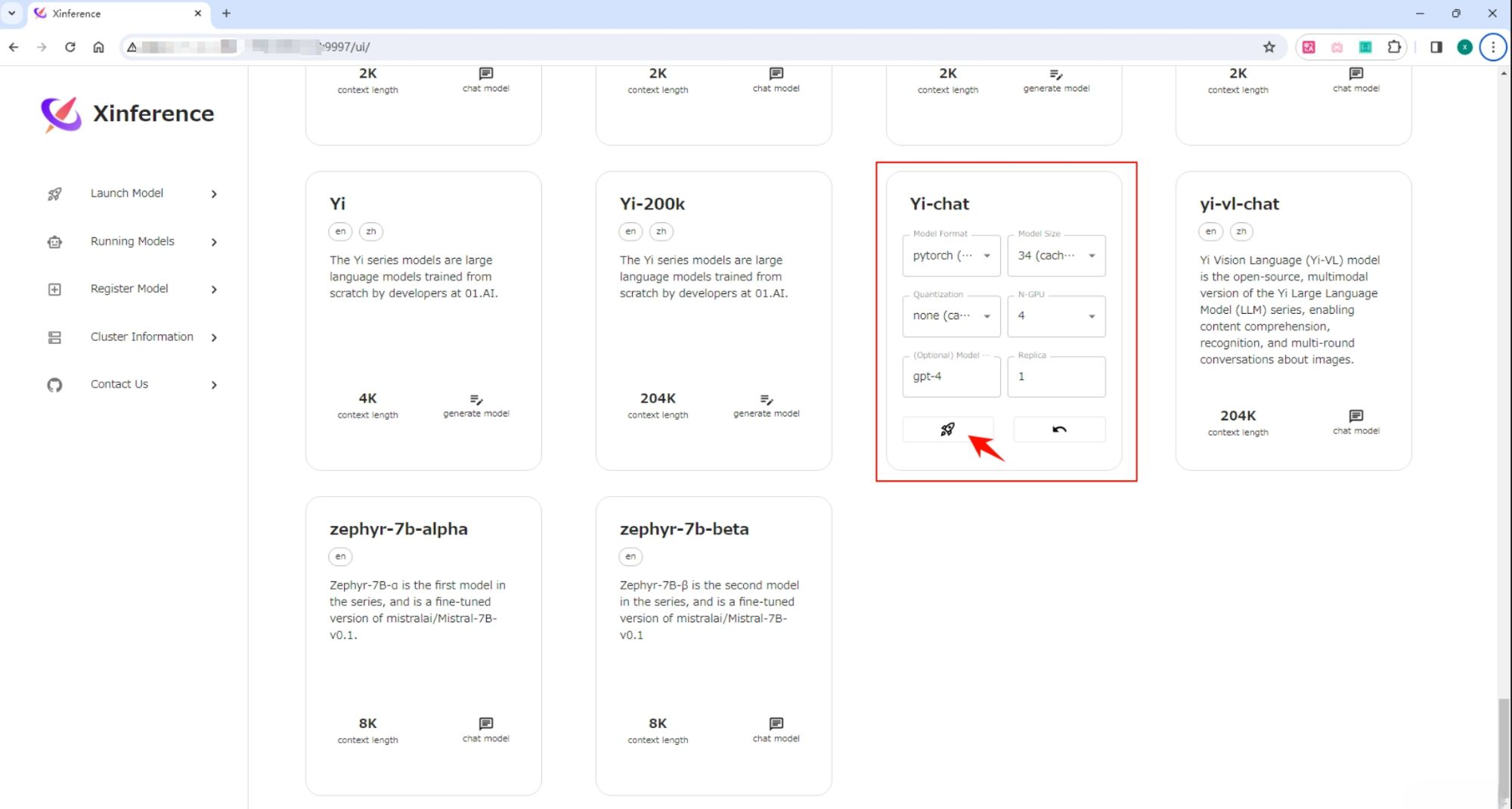Click the generate model icon on Yi card
This screenshot has width=1512, height=809.
476,399
